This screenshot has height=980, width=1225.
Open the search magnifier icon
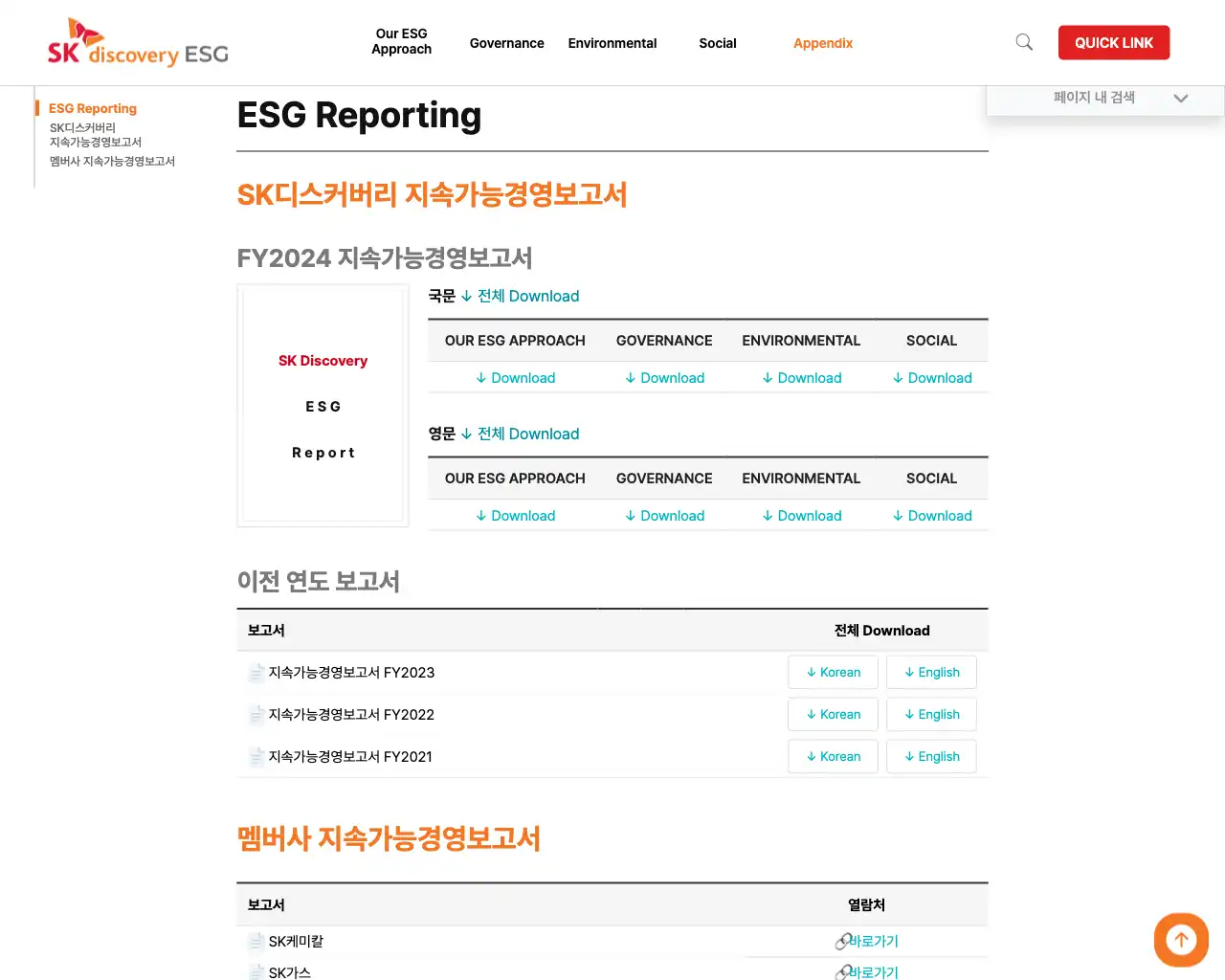click(1024, 42)
